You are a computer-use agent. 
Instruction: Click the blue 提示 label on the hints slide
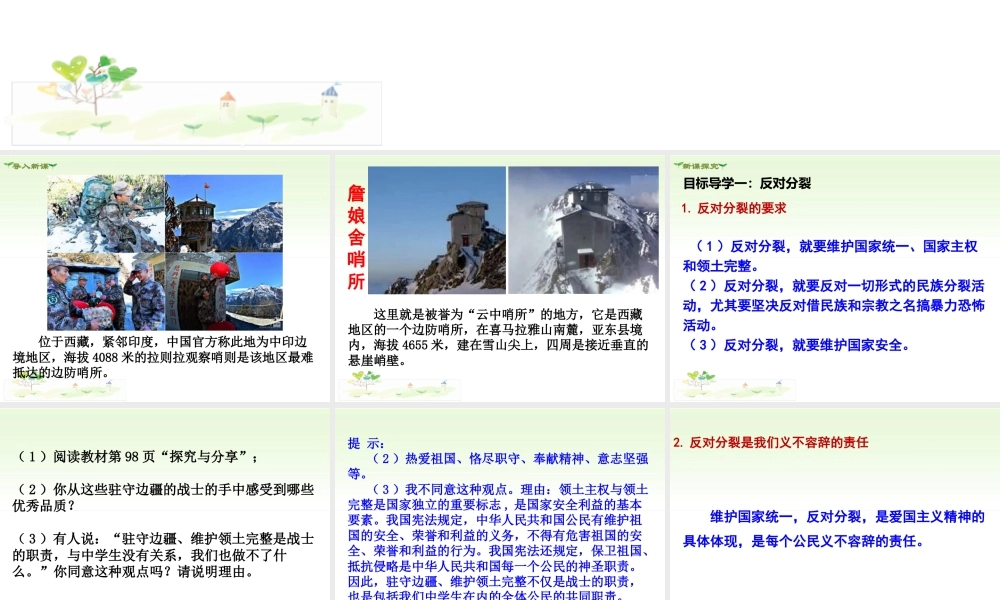click(x=365, y=443)
